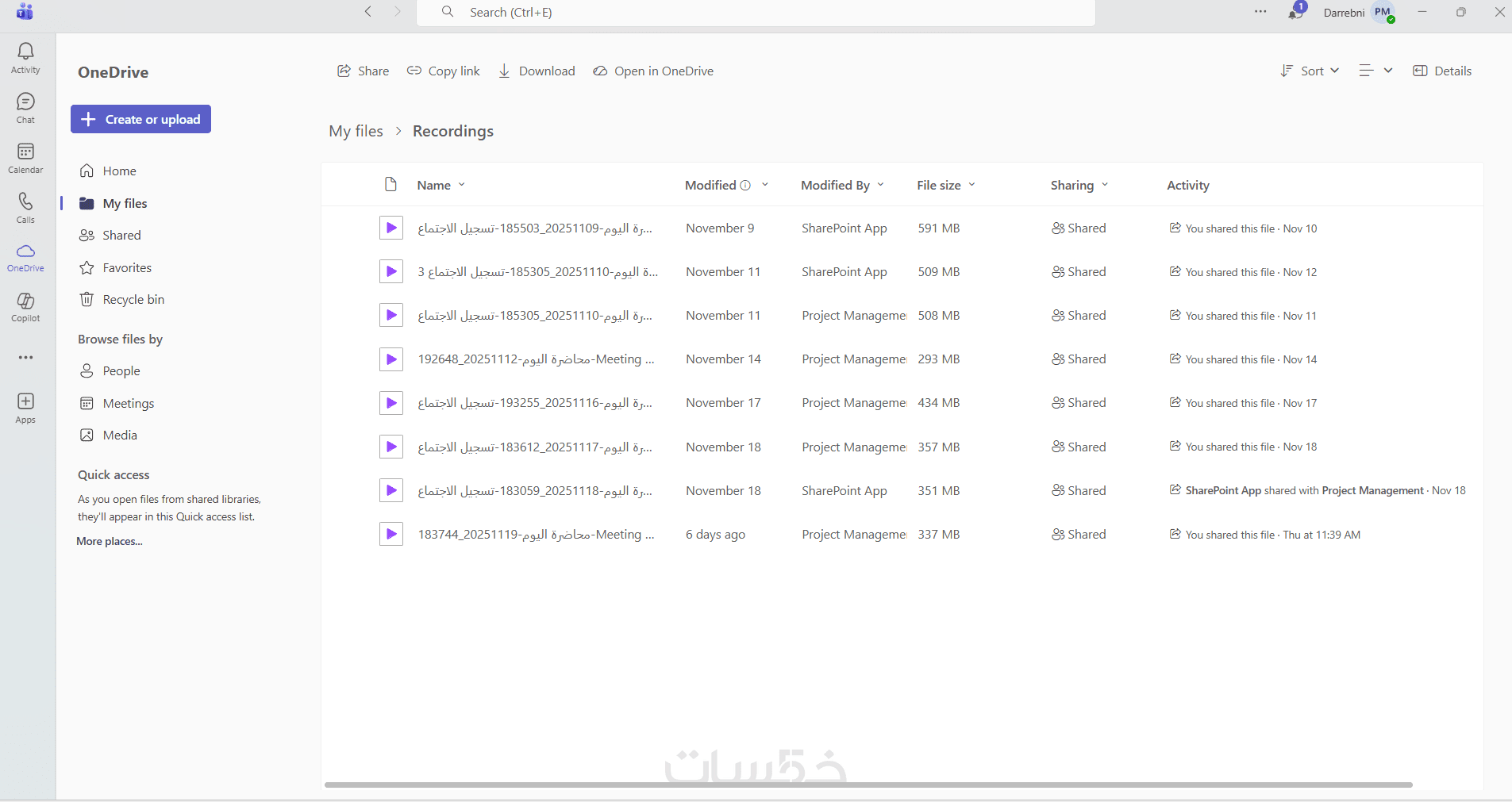Image resolution: width=1512 pixels, height=802 pixels.
Task: Open Favorites in OneDrive navigation
Action: [116, 268]
